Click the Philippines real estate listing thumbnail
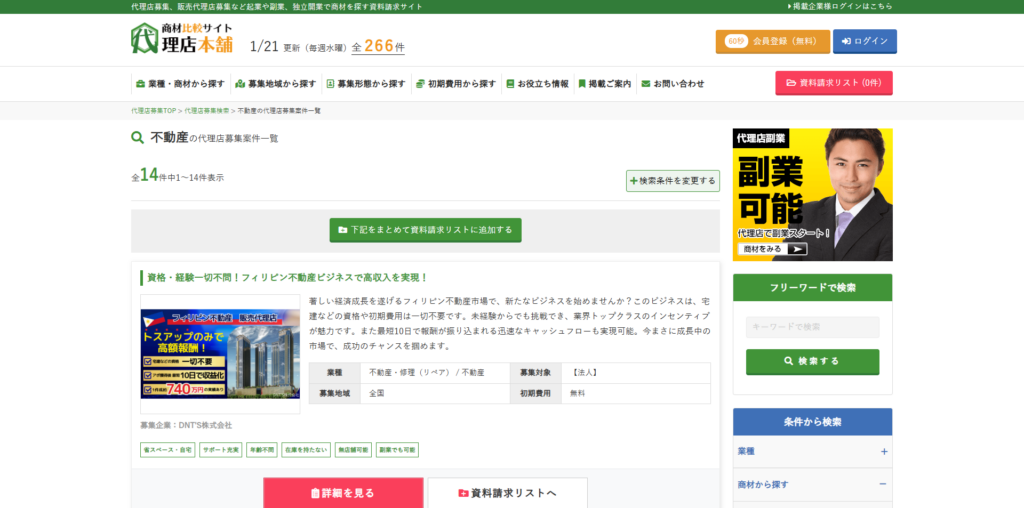Viewport: 1024px width, 508px height. (220, 354)
